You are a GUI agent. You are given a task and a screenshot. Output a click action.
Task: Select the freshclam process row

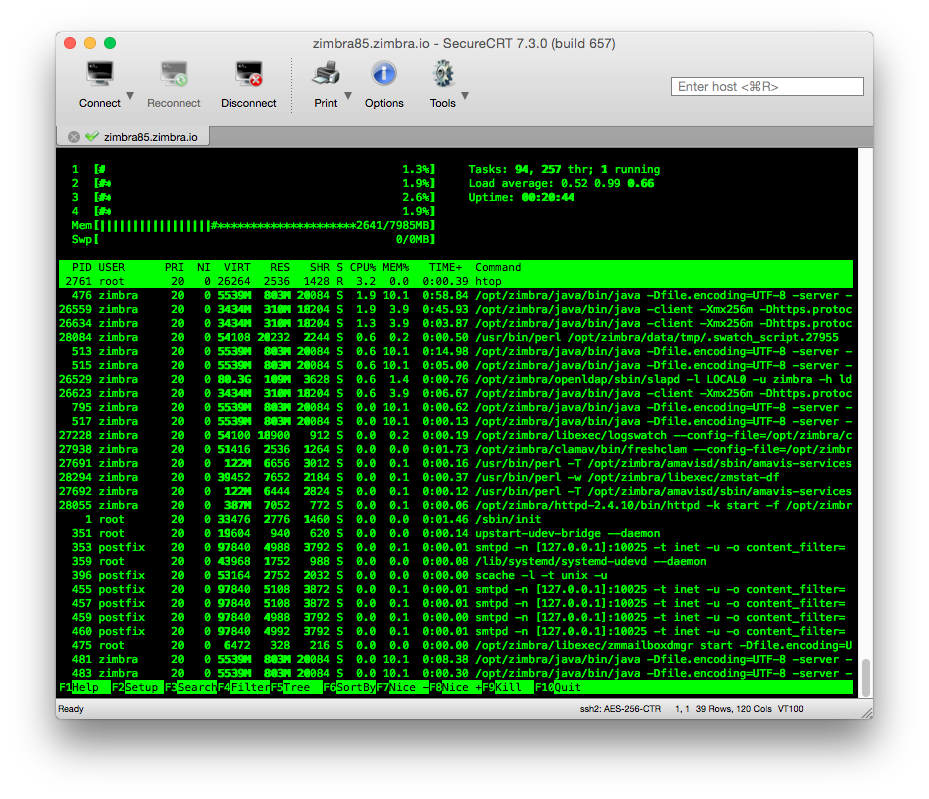(x=456, y=449)
